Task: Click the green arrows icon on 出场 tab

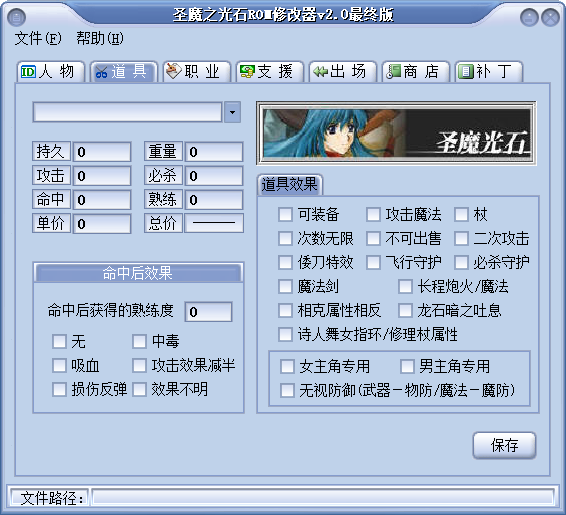Action: tap(321, 72)
